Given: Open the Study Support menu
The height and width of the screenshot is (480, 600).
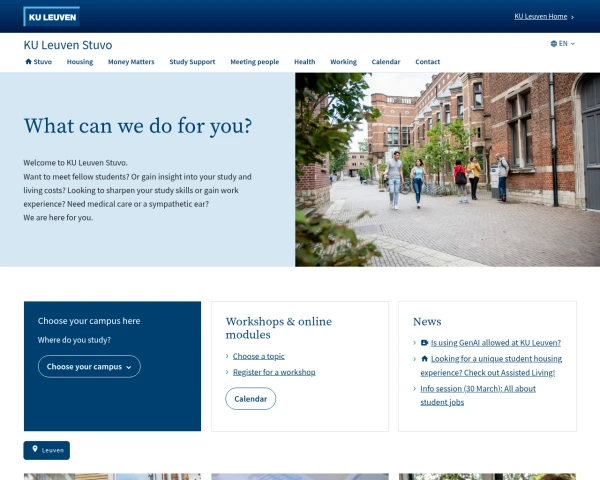Looking at the screenshot, I should click(x=192, y=62).
